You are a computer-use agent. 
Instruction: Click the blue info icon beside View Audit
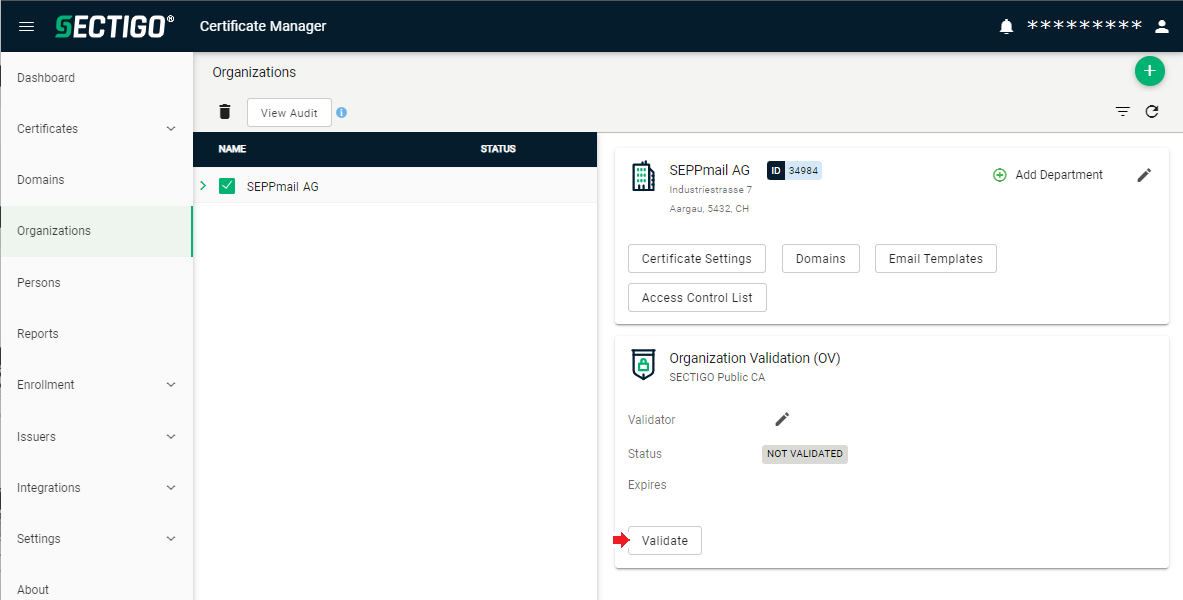[342, 112]
